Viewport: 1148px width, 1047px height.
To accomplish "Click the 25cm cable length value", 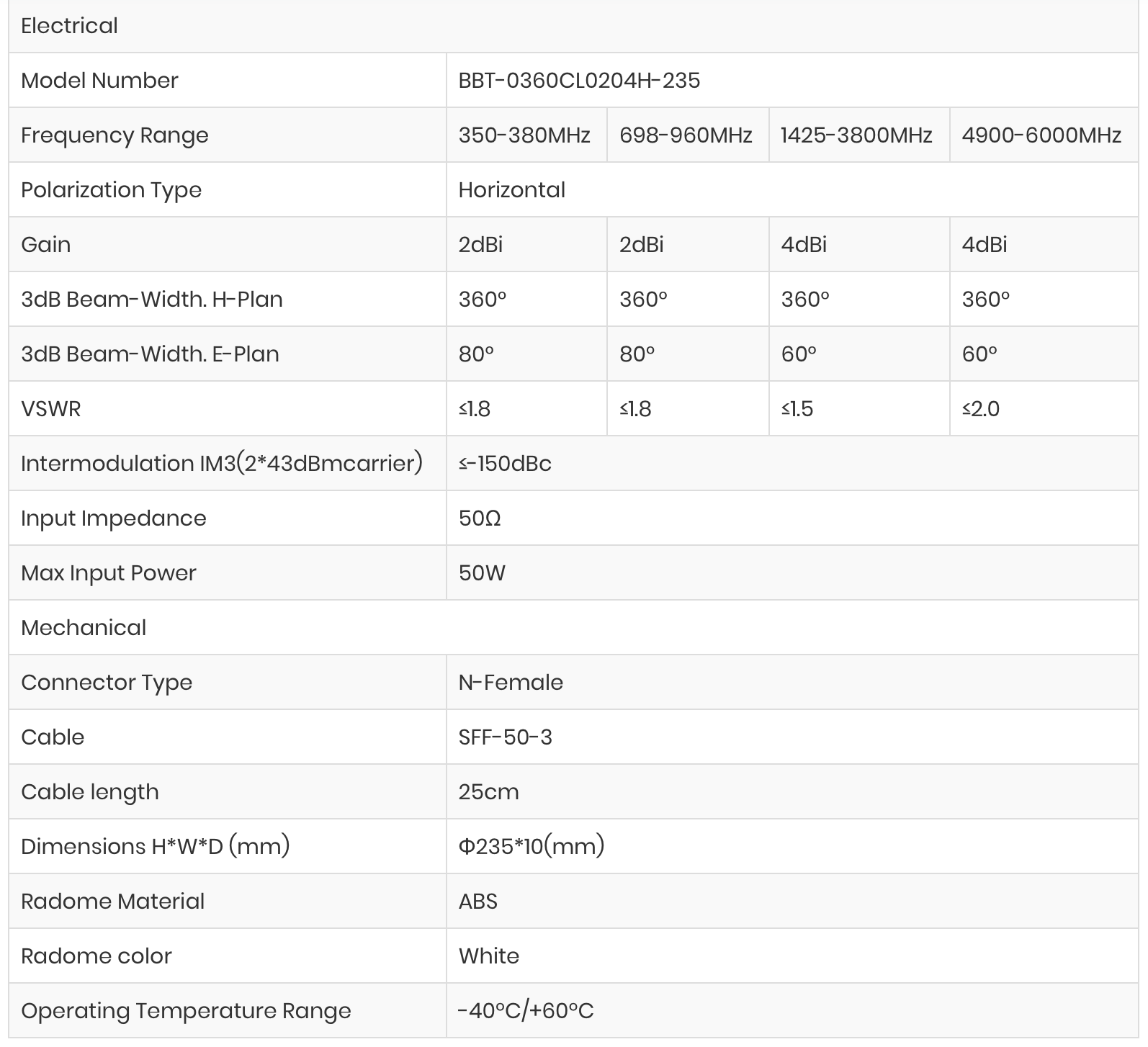I will click(488, 791).
